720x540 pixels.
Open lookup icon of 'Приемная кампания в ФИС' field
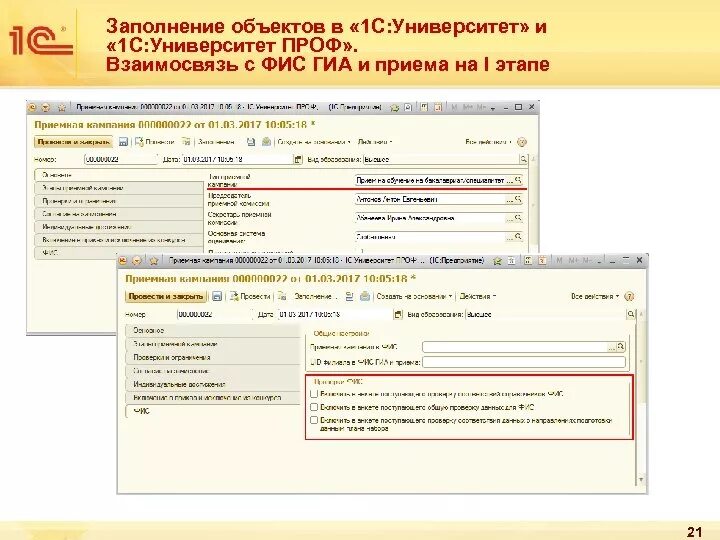tap(621, 347)
